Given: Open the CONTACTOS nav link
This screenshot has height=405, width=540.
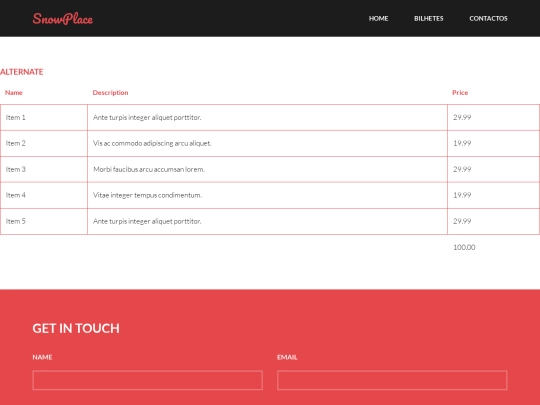Looking at the screenshot, I should pos(488,19).
